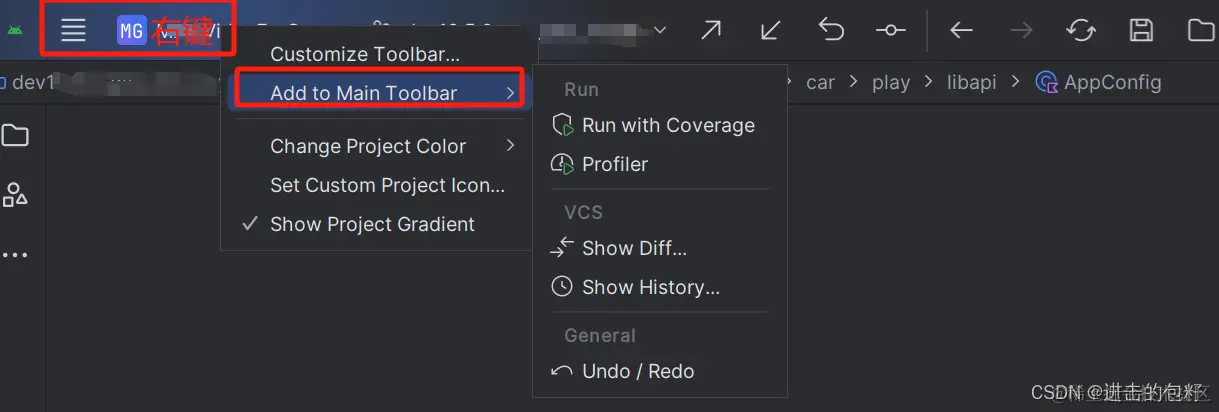Click the up-right arrow toolbar icon
Viewport: 1219px width, 412px height.
click(x=711, y=30)
